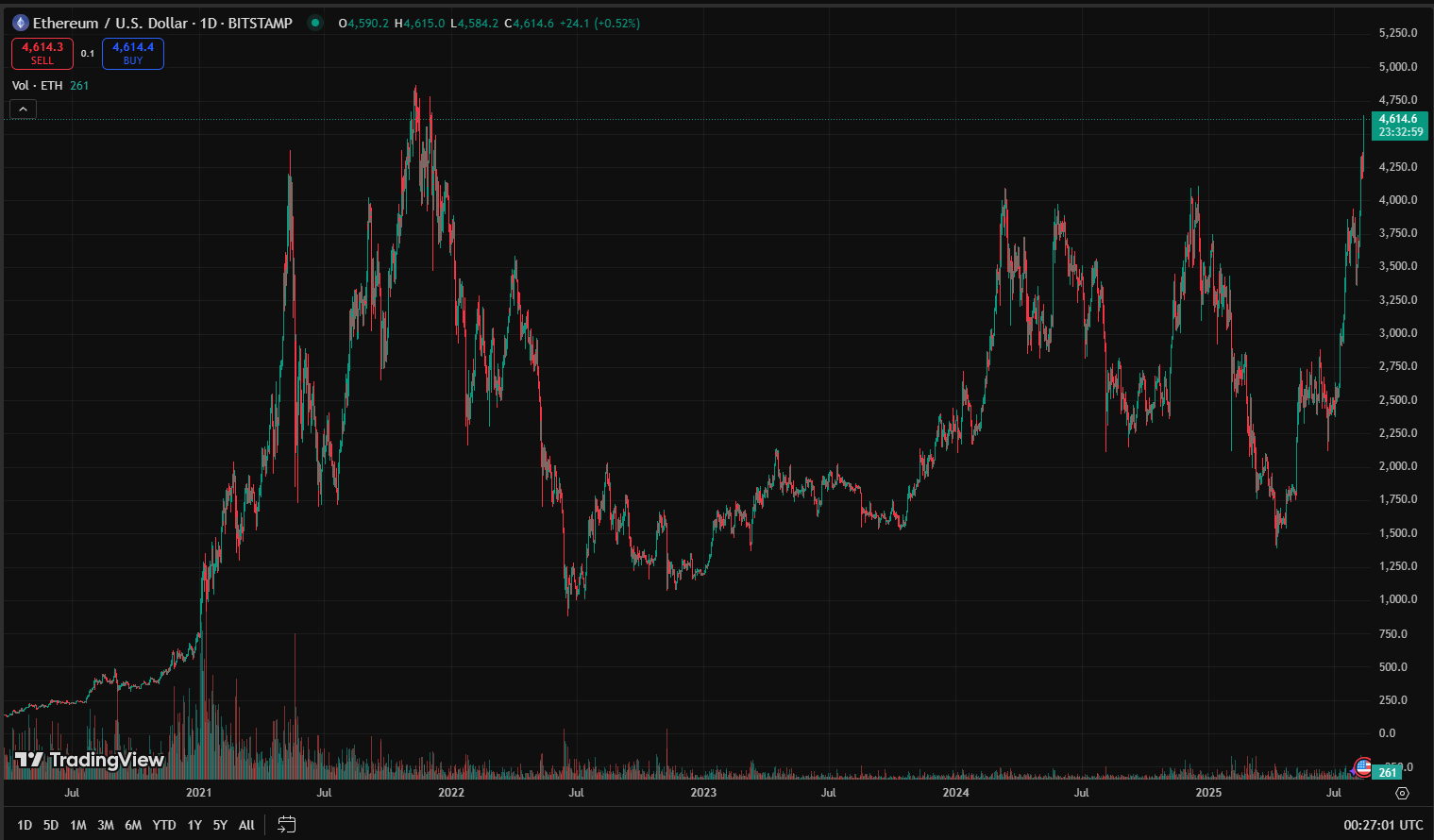
Task: Click the SELL 4,614.3 button
Action: pyautogui.click(x=42, y=54)
